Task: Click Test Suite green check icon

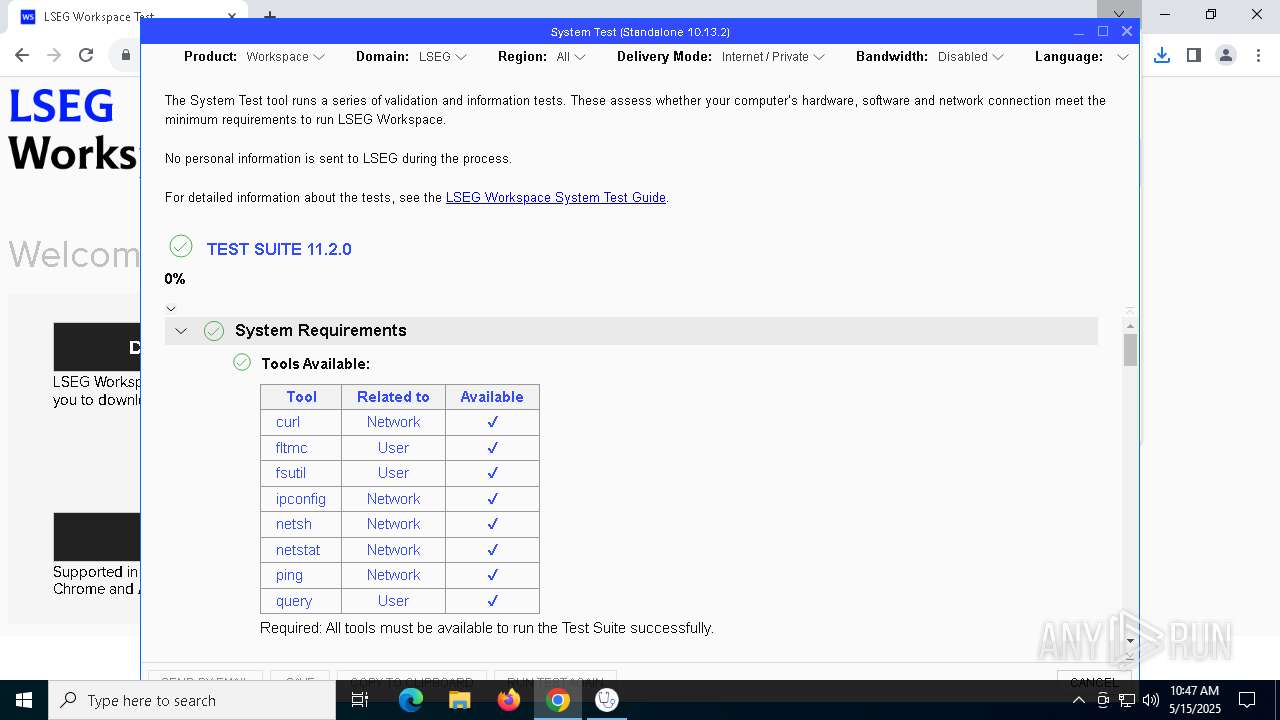Action: 181,246
